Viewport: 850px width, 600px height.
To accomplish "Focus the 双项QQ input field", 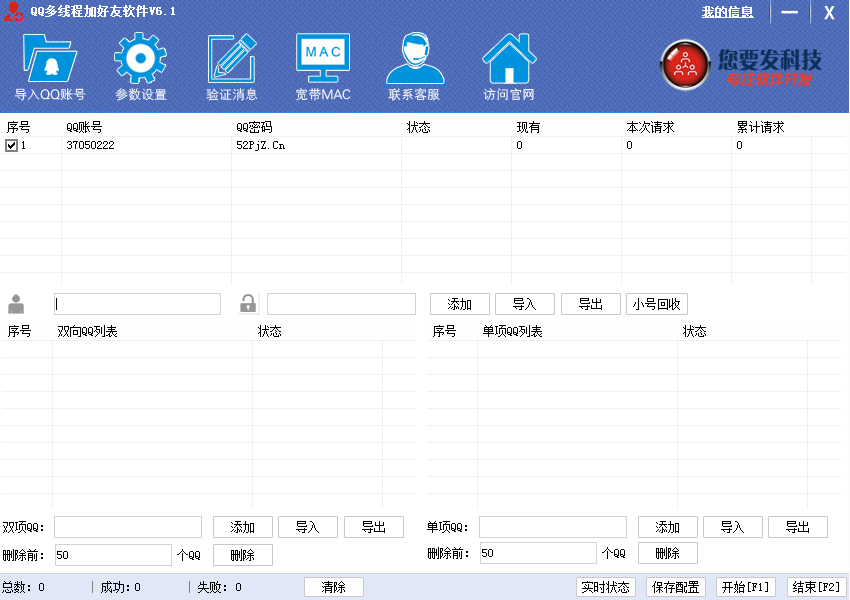I will coord(128,527).
